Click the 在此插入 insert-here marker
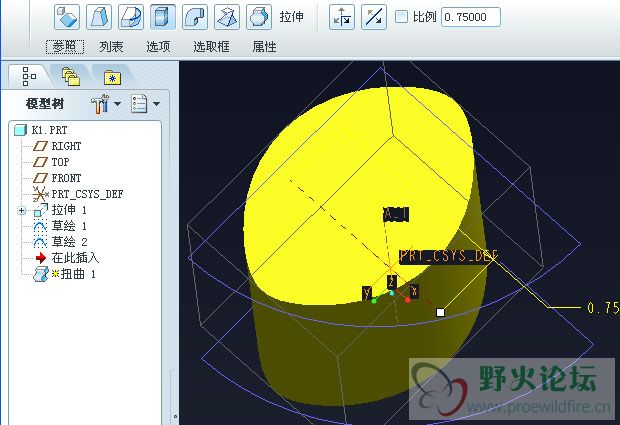620x425 pixels. 66,258
